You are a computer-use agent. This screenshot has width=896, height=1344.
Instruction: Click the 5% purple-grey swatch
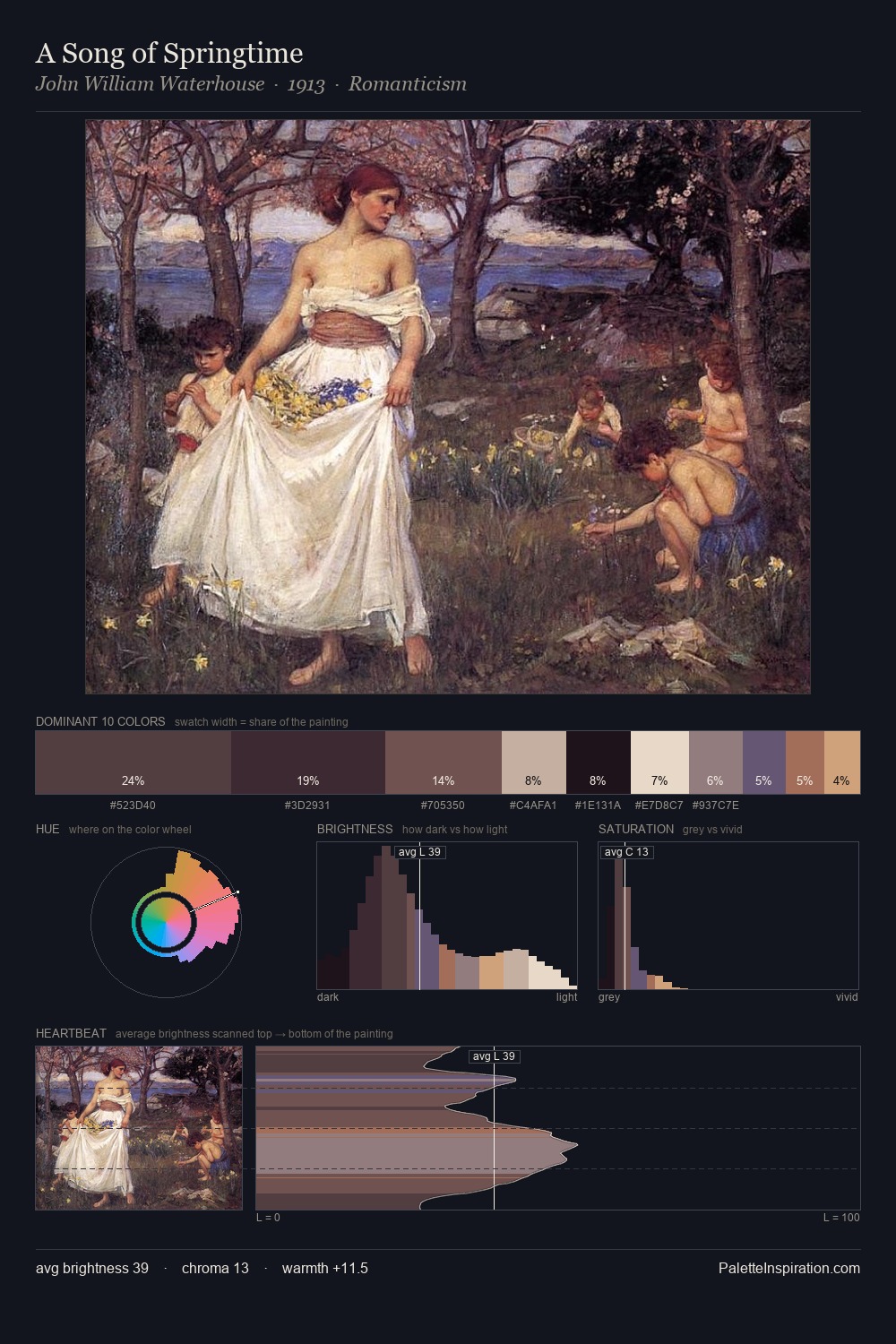pyautogui.click(x=764, y=762)
